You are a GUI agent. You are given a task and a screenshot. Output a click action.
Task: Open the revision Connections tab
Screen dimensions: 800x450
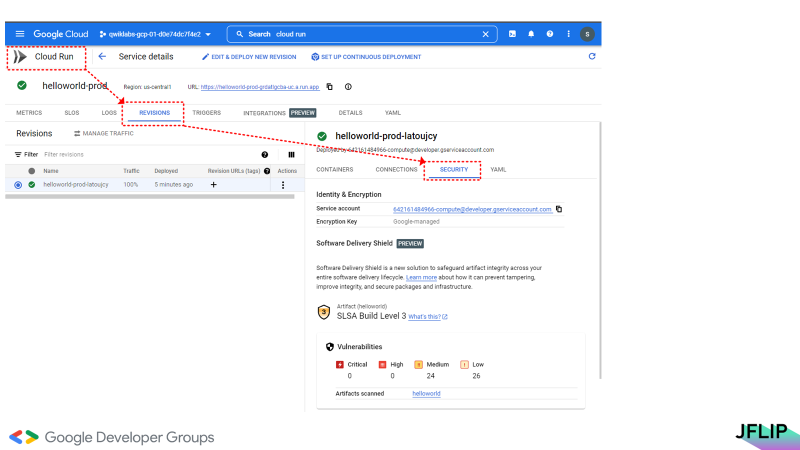396,169
